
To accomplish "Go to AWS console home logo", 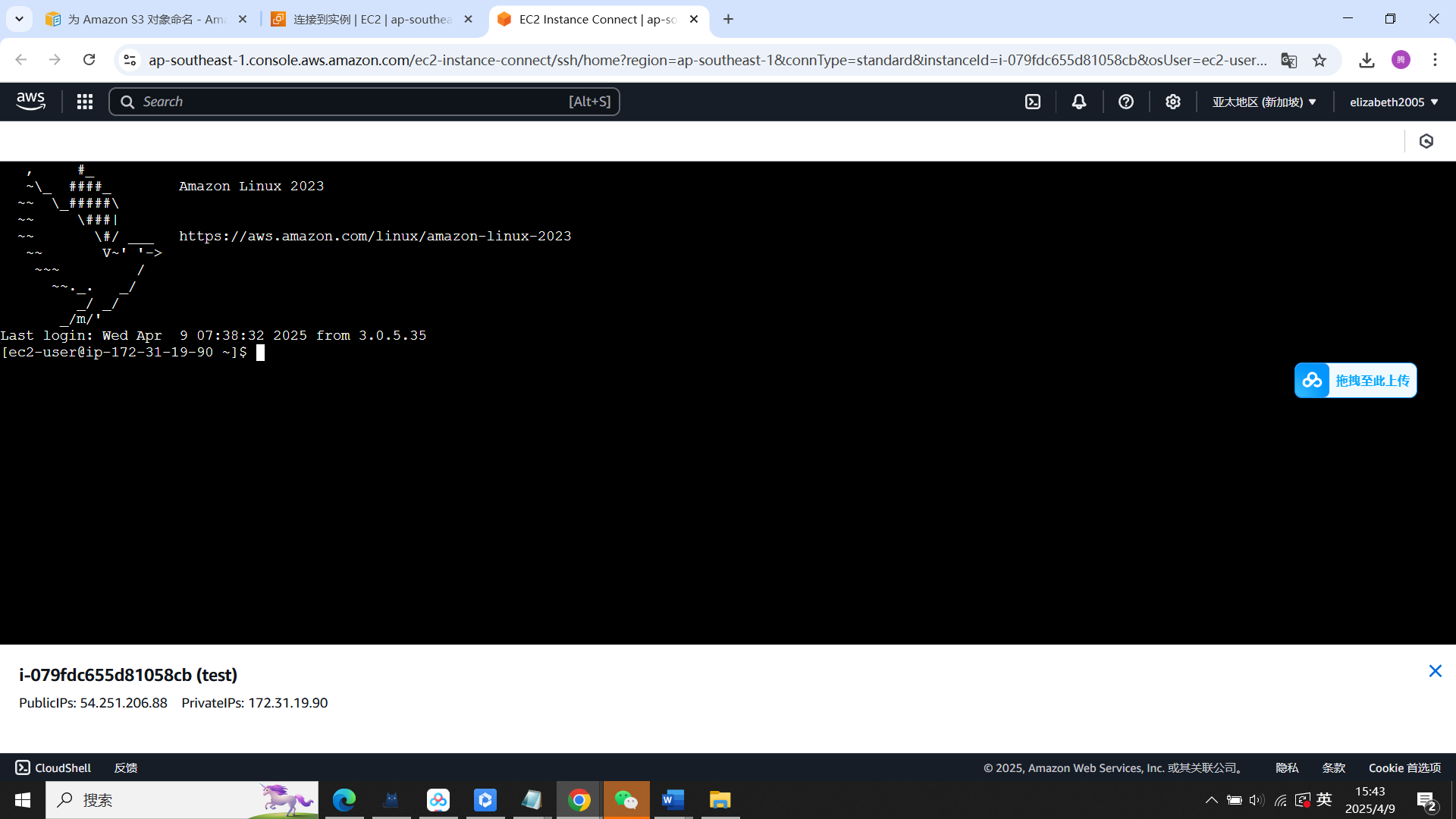I will (x=31, y=101).
